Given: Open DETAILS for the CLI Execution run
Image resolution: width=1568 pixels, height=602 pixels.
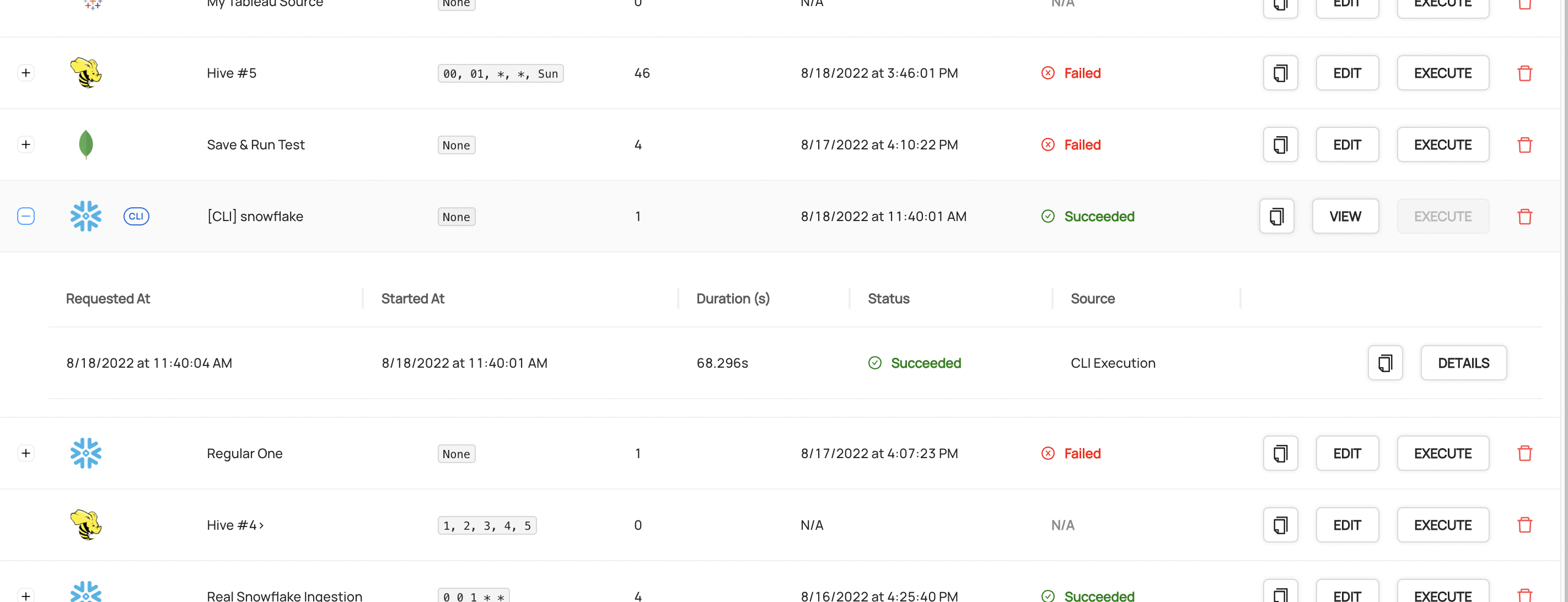Looking at the screenshot, I should coord(1463,363).
